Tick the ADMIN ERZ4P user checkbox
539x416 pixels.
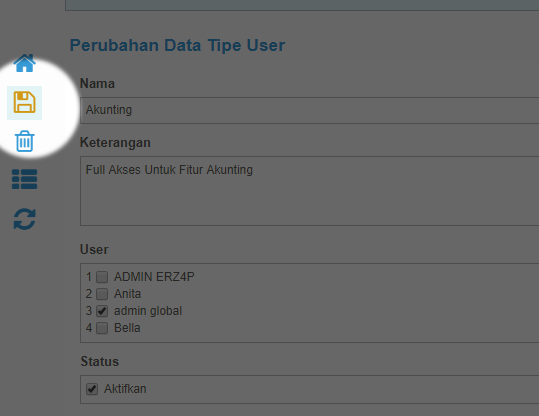point(102,277)
